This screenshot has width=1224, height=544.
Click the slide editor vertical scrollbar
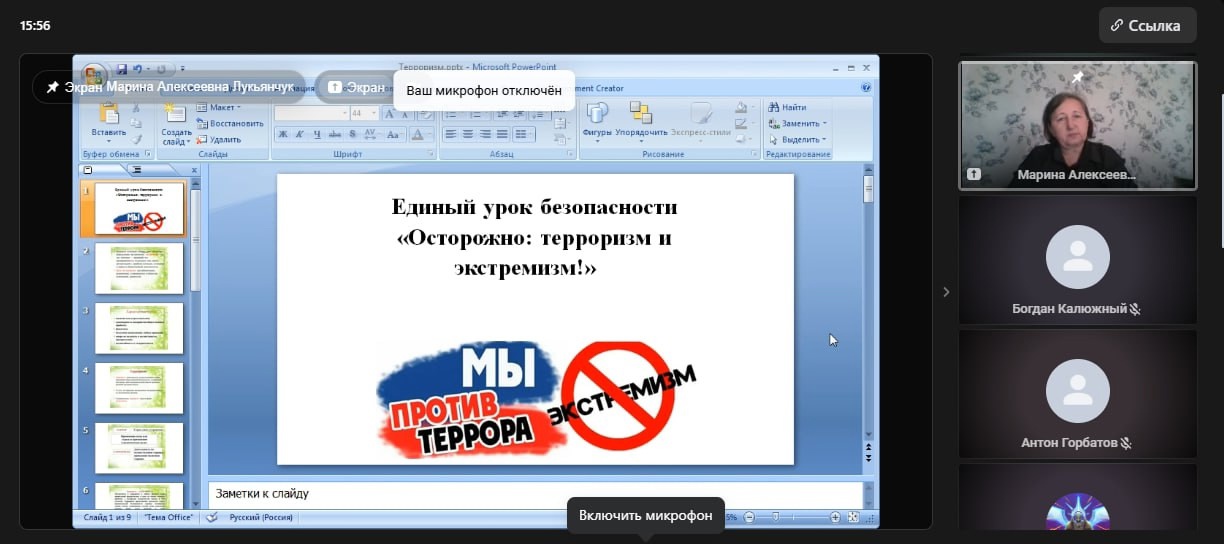point(868,310)
